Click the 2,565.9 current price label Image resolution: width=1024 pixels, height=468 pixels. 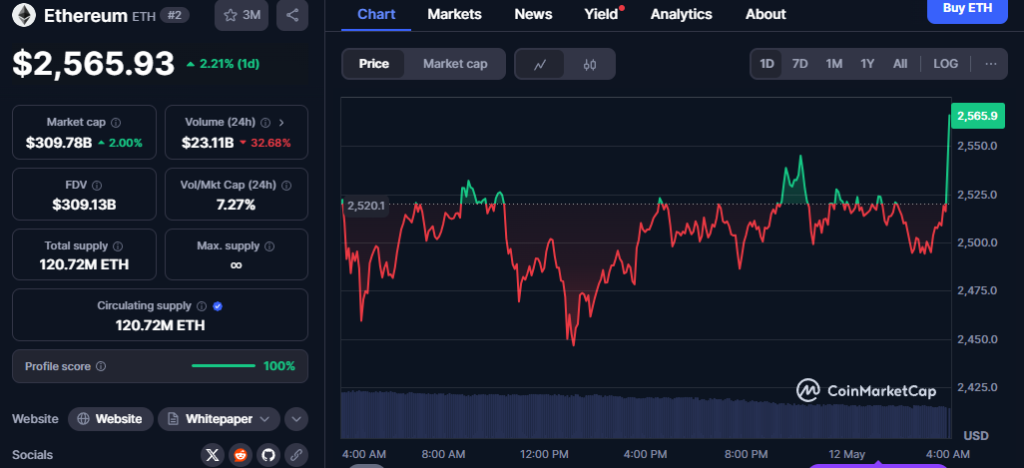click(977, 116)
